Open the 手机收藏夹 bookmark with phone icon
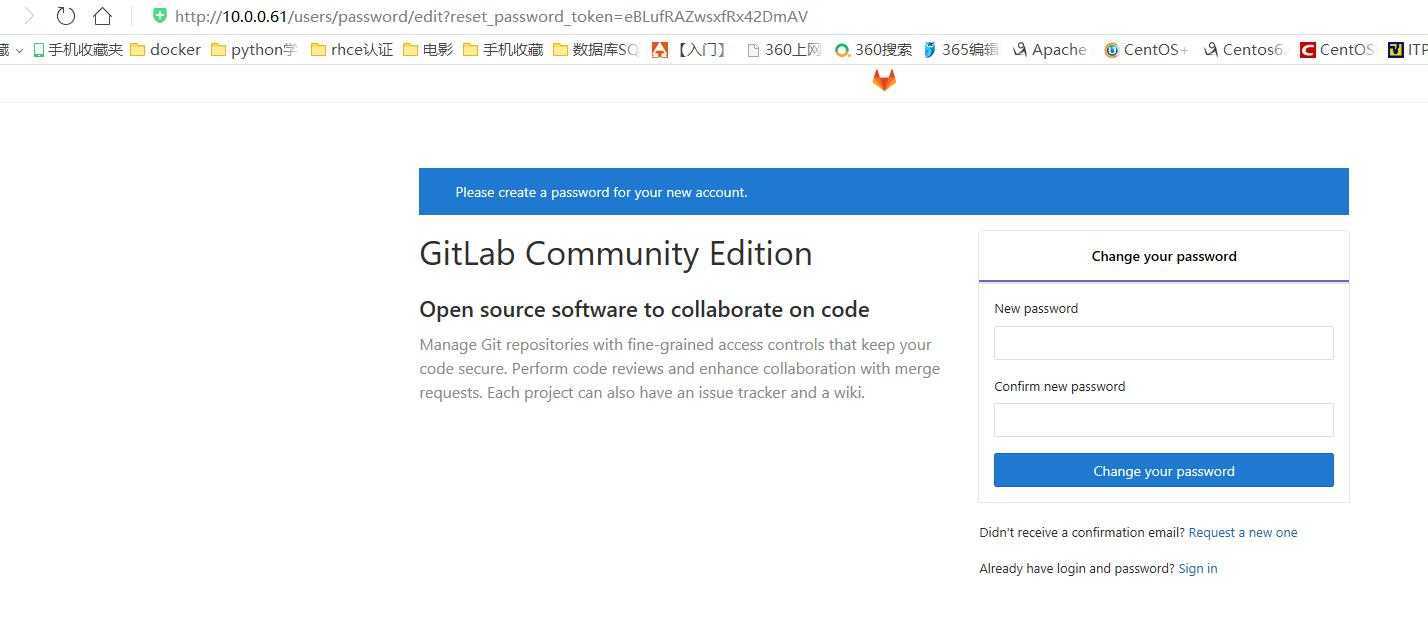The image size is (1428, 634). coord(78,49)
